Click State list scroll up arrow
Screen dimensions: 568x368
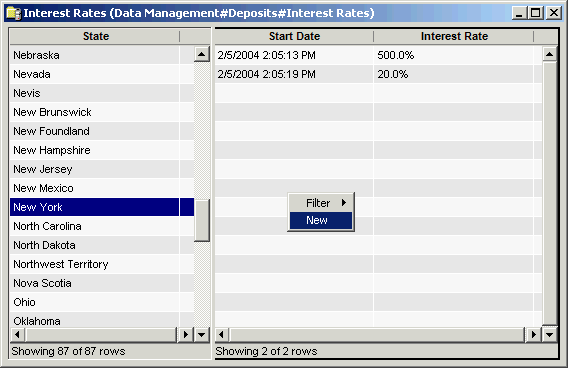click(x=202, y=54)
